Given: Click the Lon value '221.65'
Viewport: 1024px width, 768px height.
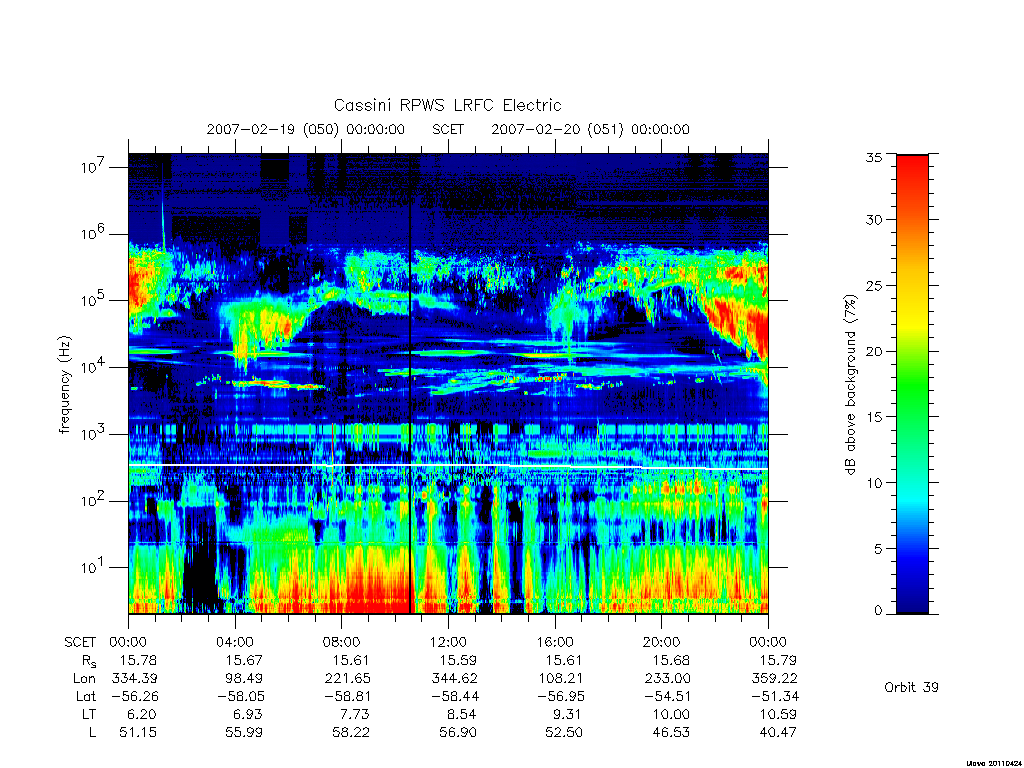Looking at the screenshot, I should pos(347,679).
